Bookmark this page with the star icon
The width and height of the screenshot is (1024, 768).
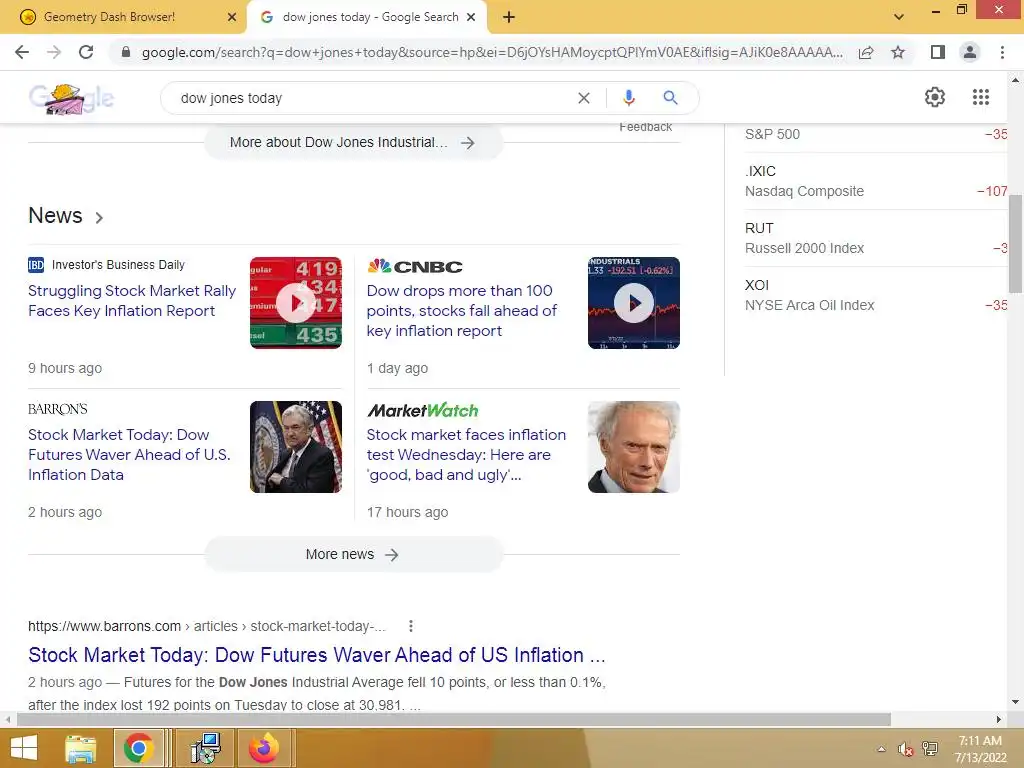pyautogui.click(x=898, y=52)
